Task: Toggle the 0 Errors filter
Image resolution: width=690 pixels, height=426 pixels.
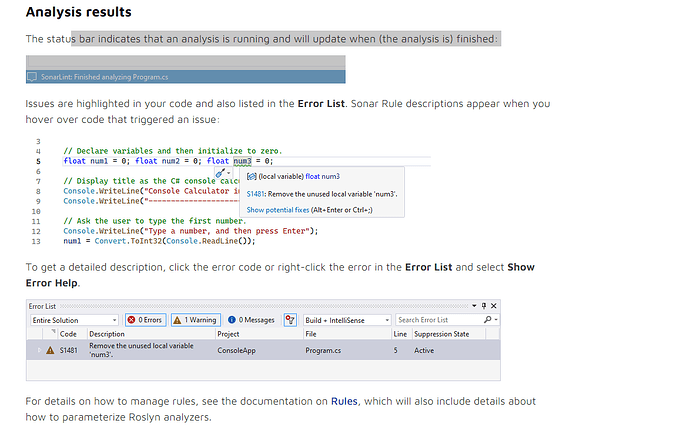Action: [145, 320]
